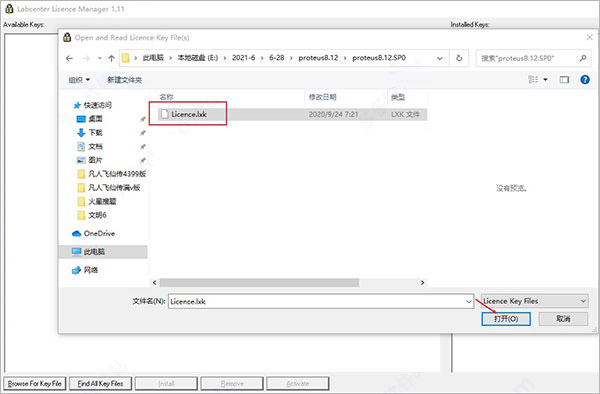Screen dimensions: 600x394
Task: Expand the filename history dropdown
Action: point(469,301)
